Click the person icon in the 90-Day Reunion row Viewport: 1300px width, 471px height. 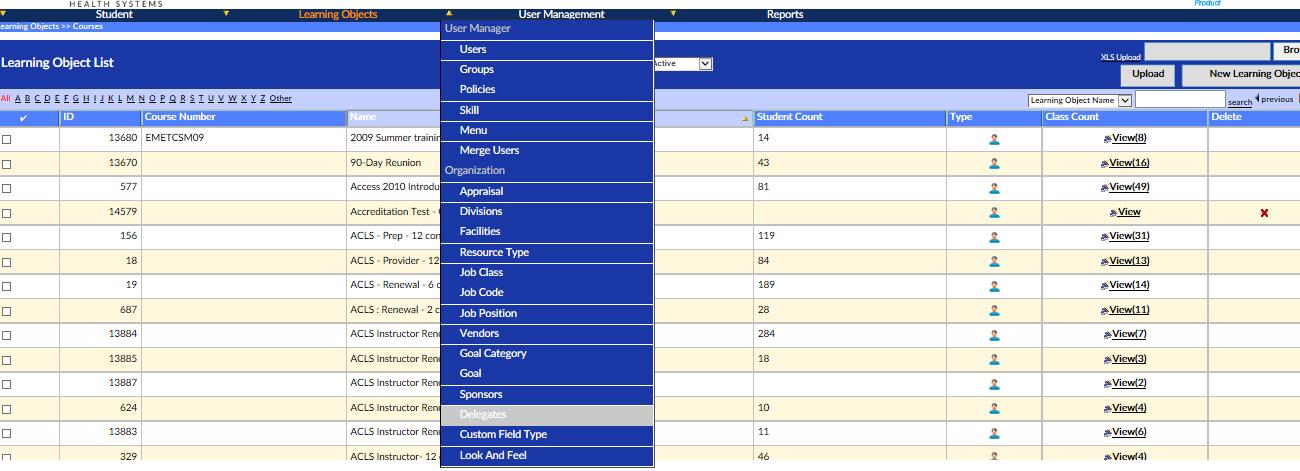pos(993,164)
